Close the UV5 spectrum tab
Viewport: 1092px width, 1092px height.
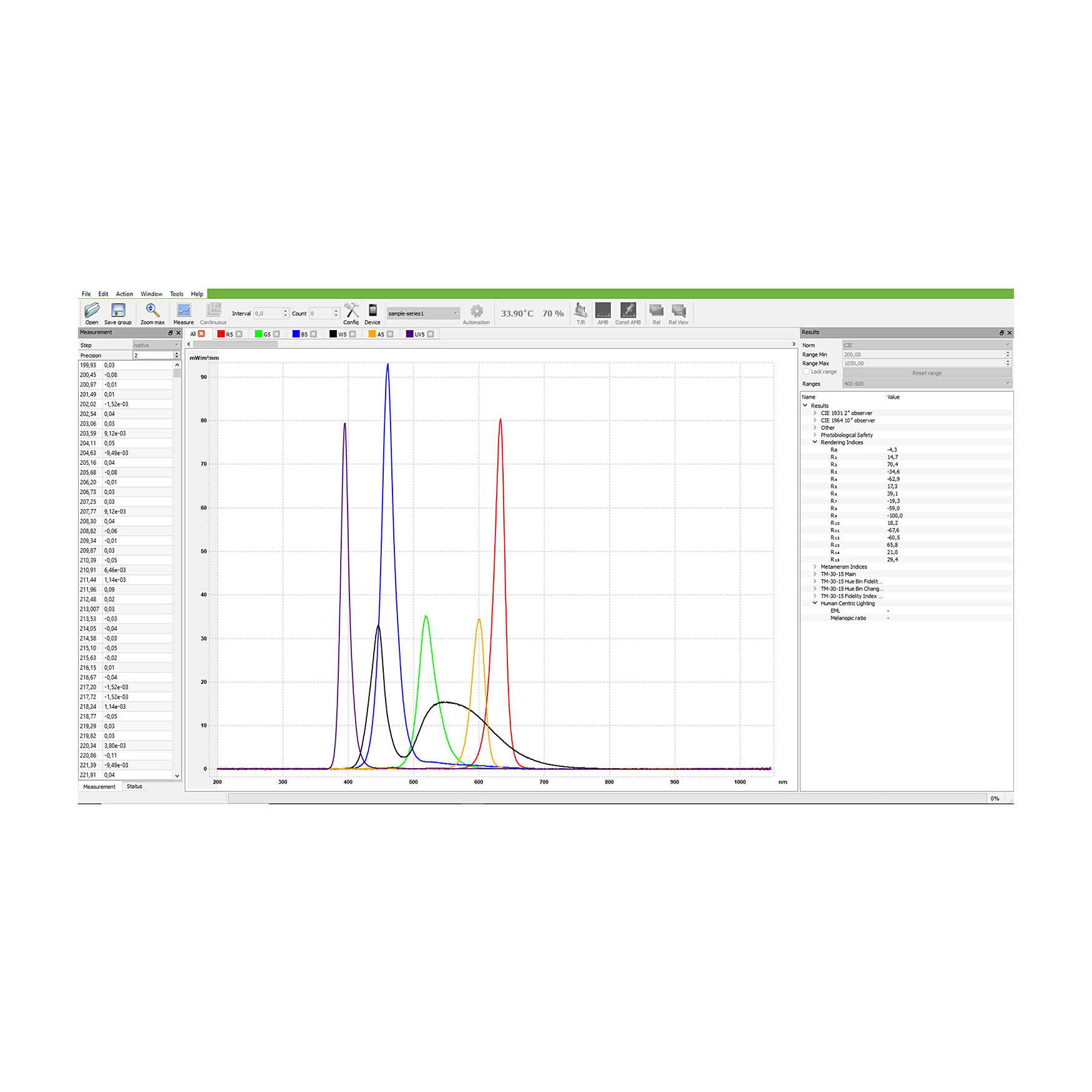(431, 334)
